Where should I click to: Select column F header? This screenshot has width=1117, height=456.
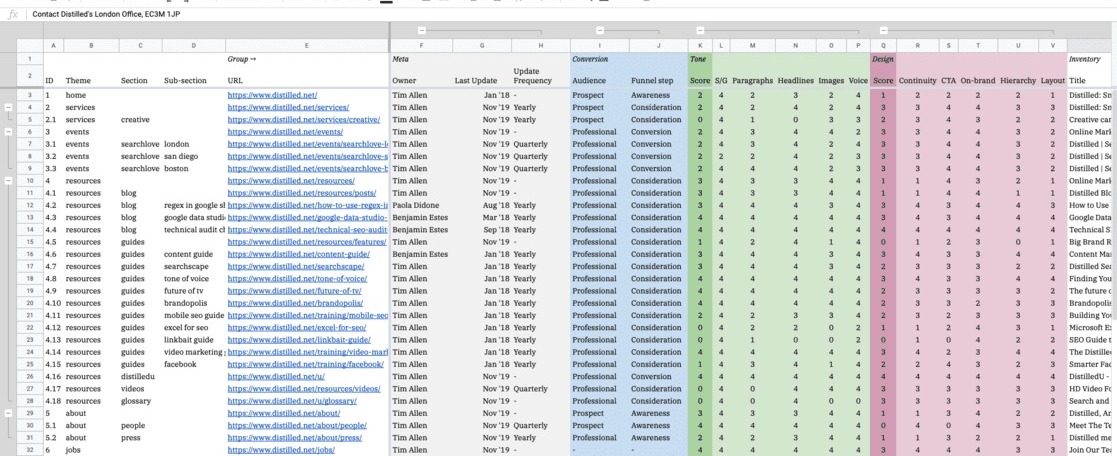[421, 46]
